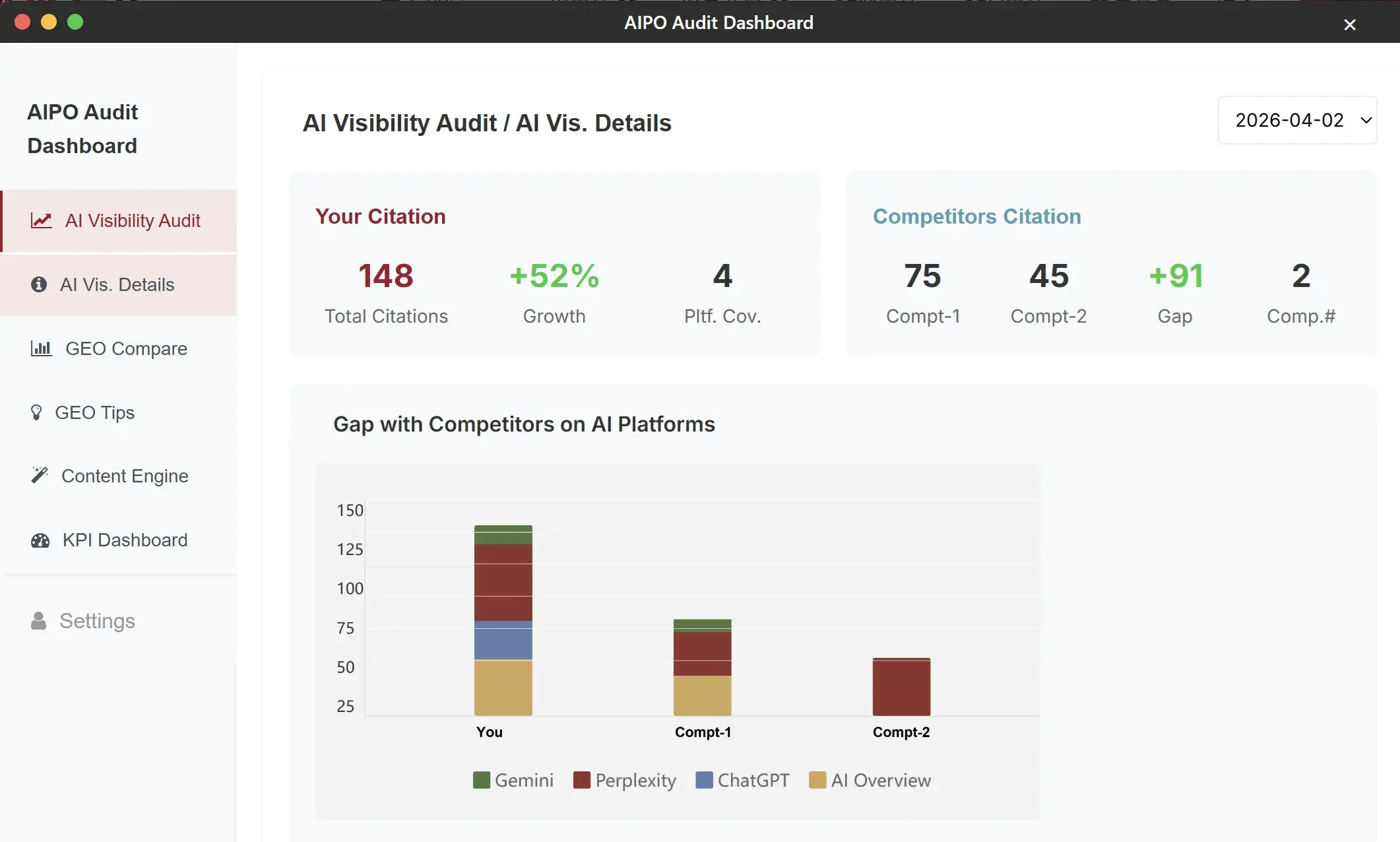1400x842 pixels.
Task: Click the gauge icon for KPI Dashboard
Action: pos(40,540)
